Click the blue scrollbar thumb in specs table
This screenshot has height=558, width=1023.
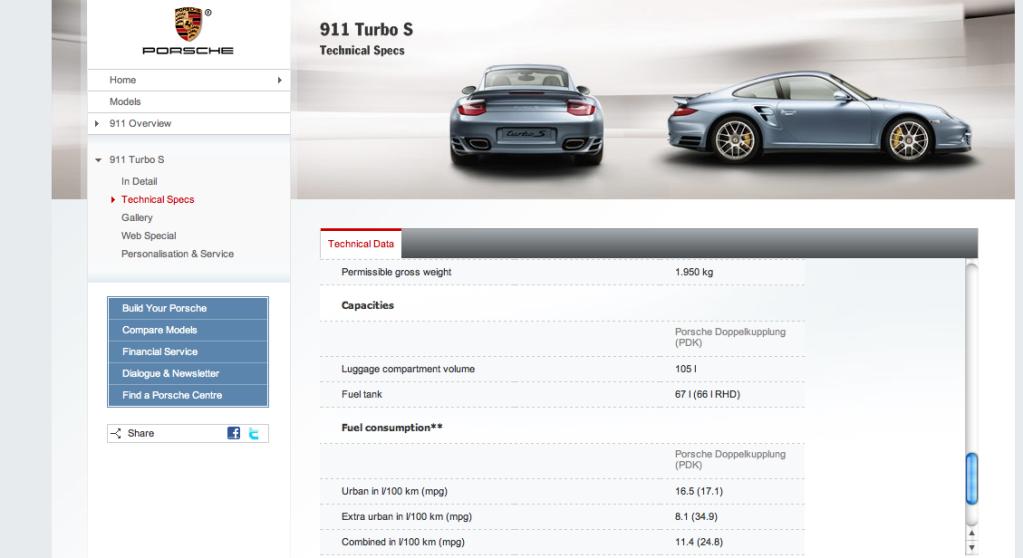971,478
